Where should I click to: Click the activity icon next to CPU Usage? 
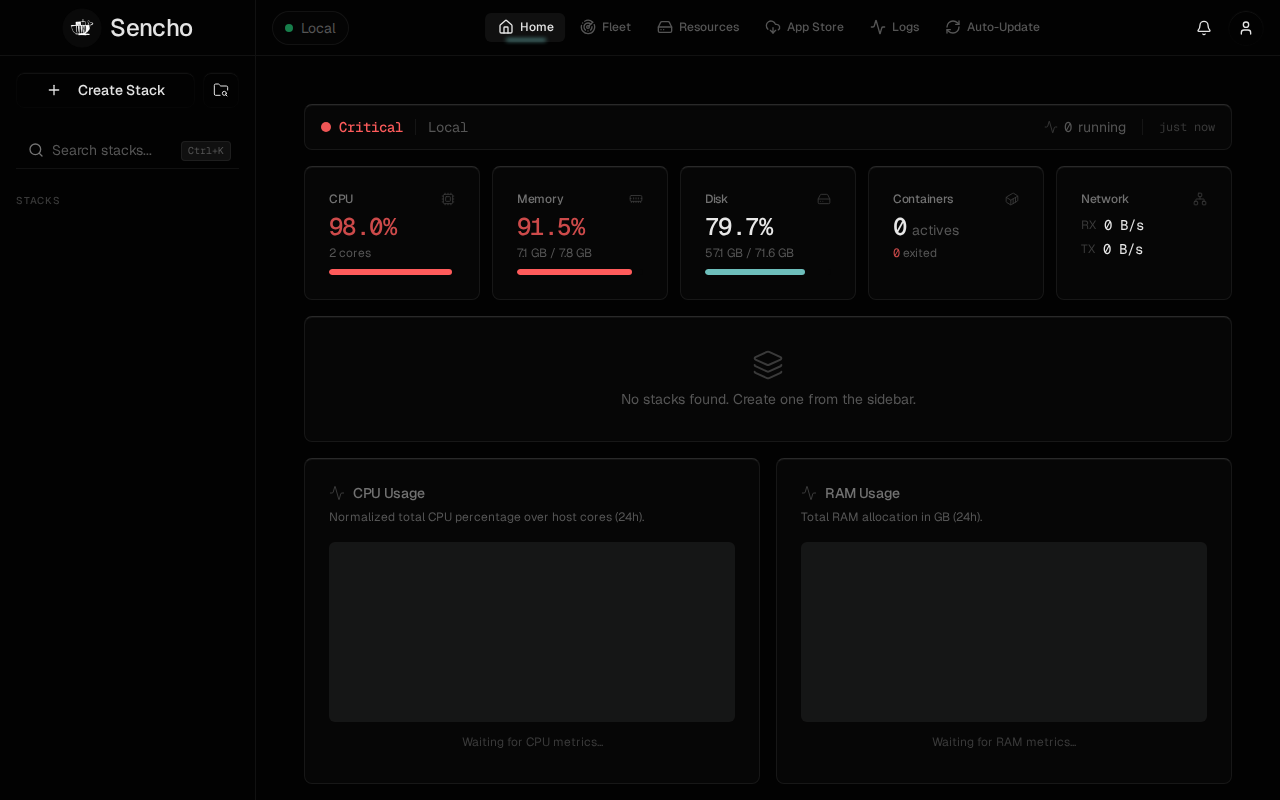337,493
